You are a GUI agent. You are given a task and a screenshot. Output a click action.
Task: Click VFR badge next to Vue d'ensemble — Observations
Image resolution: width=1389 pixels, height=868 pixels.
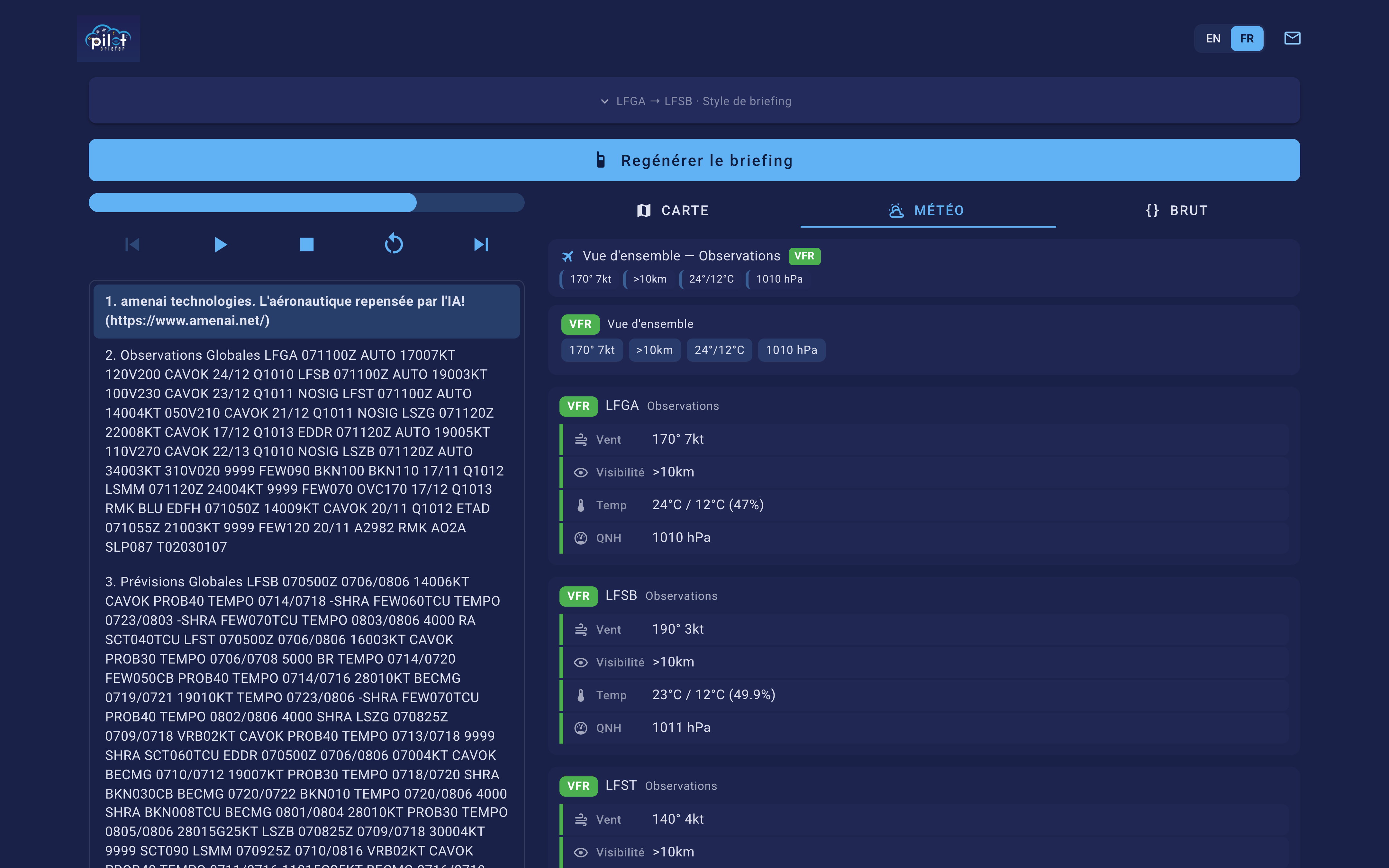(x=804, y=256)
